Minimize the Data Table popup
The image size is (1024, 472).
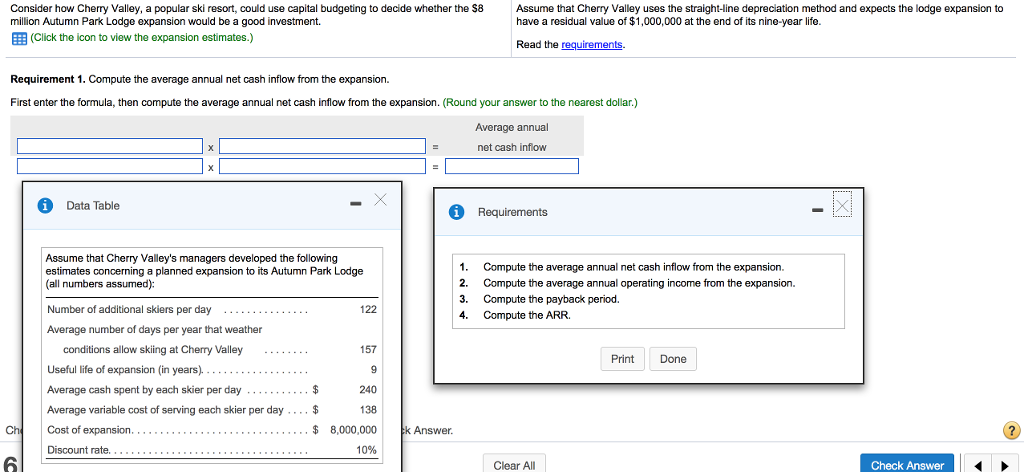tap(355, 204)
